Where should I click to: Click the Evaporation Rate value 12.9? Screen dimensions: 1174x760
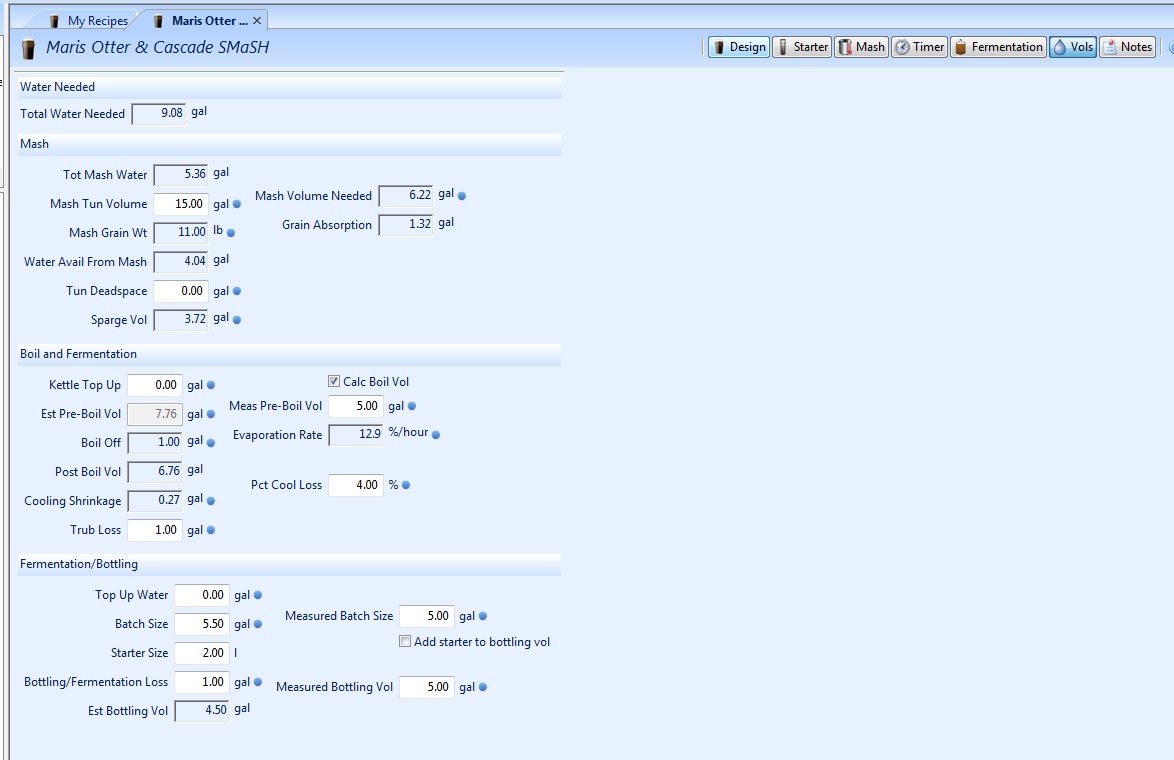[x=356, y=434]
